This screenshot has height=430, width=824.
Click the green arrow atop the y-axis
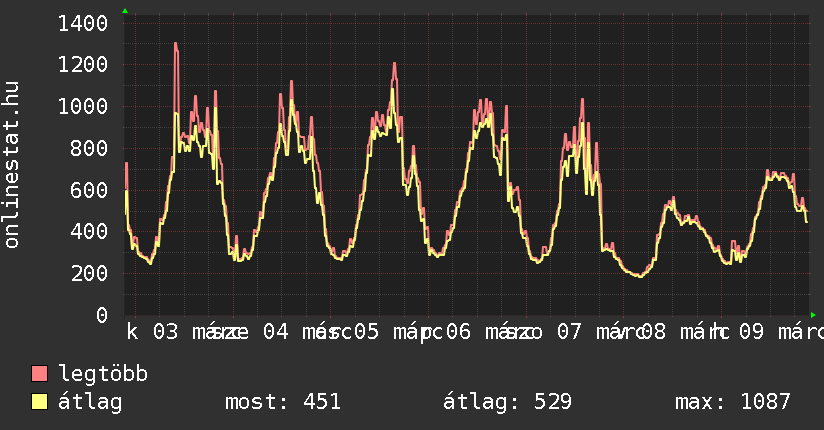pos(124,11)
